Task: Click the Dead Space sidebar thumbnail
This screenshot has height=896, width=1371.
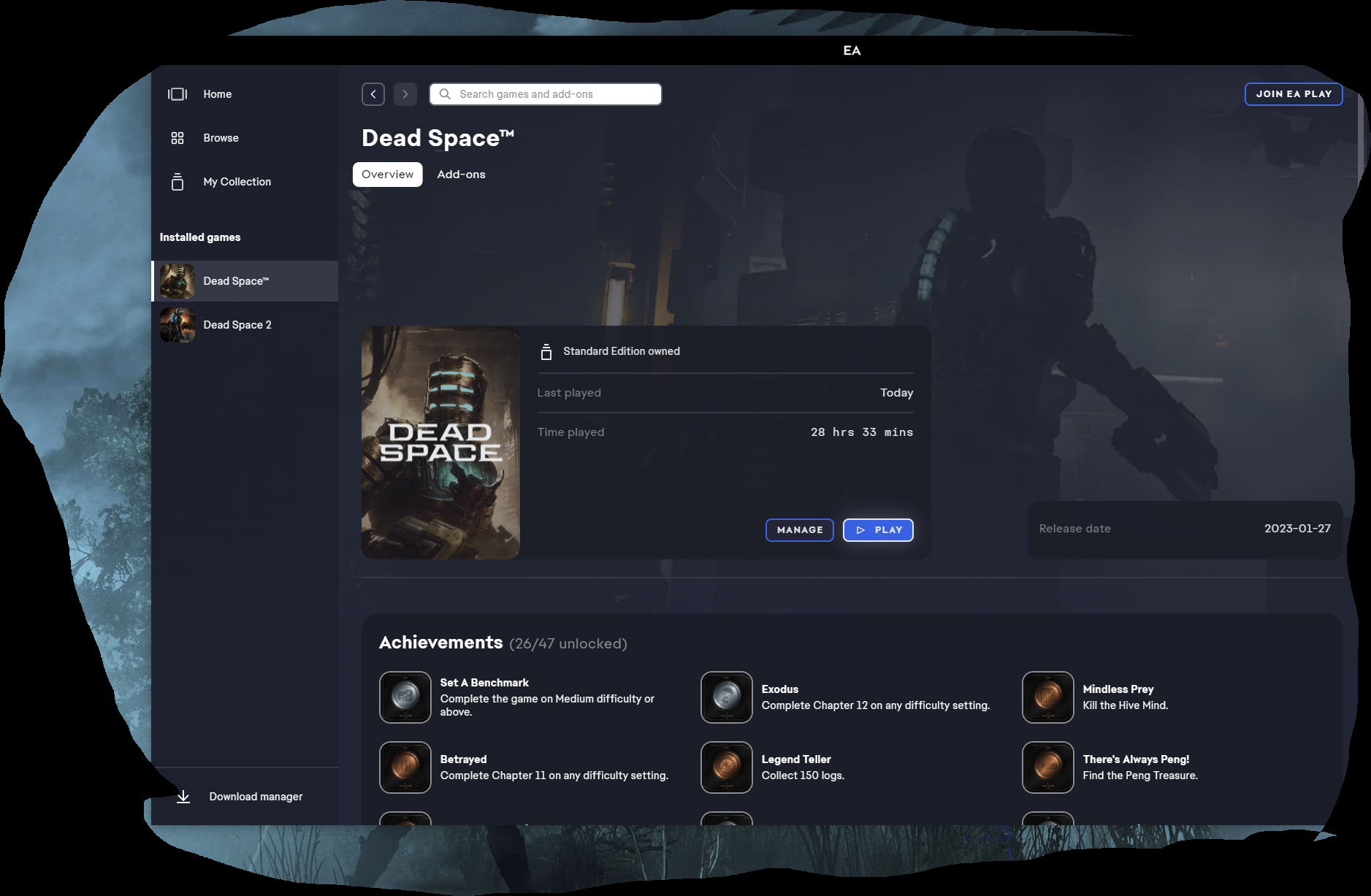Action: [x=177, y=281]
